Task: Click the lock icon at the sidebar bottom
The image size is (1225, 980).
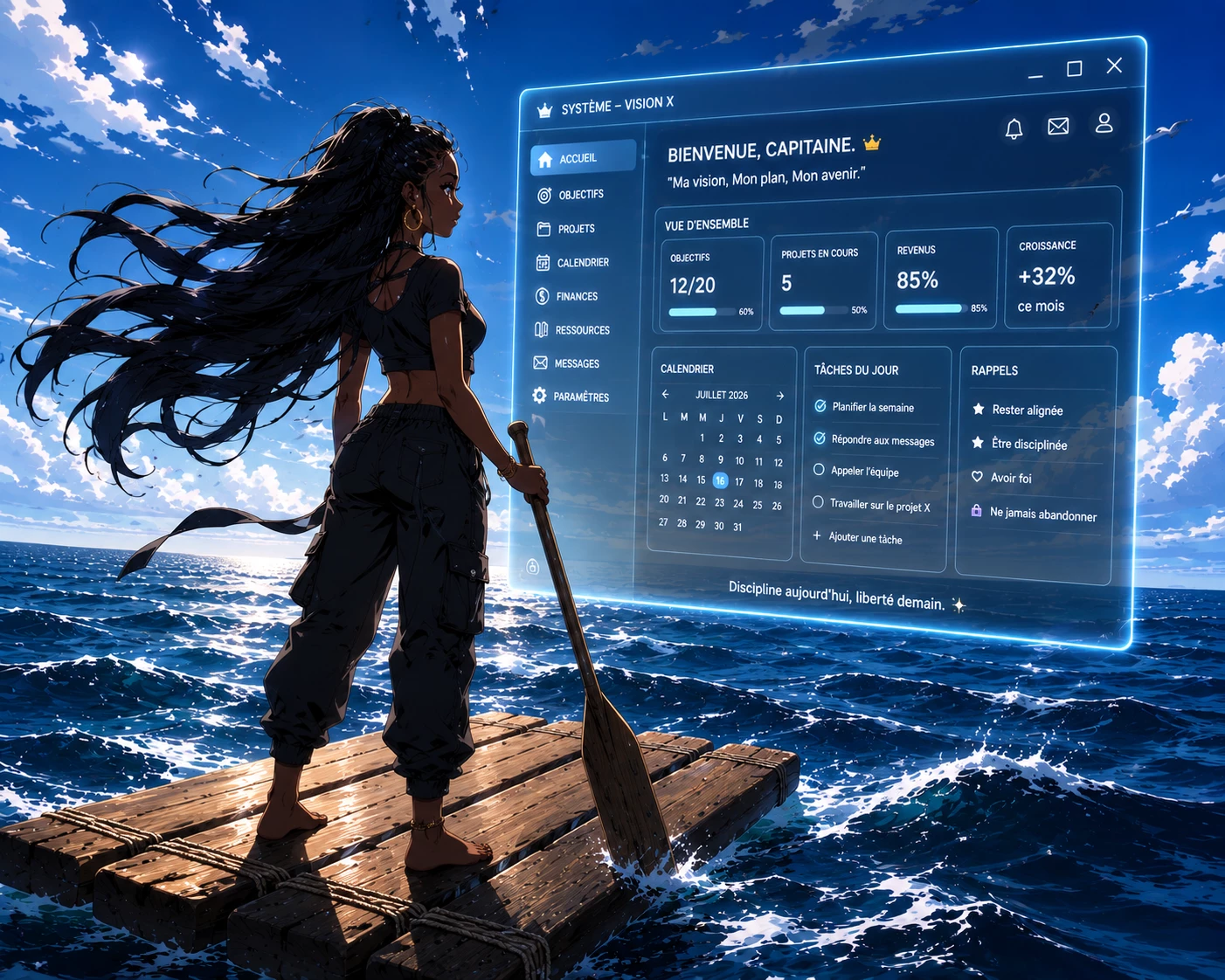Action: coord(532,567)
